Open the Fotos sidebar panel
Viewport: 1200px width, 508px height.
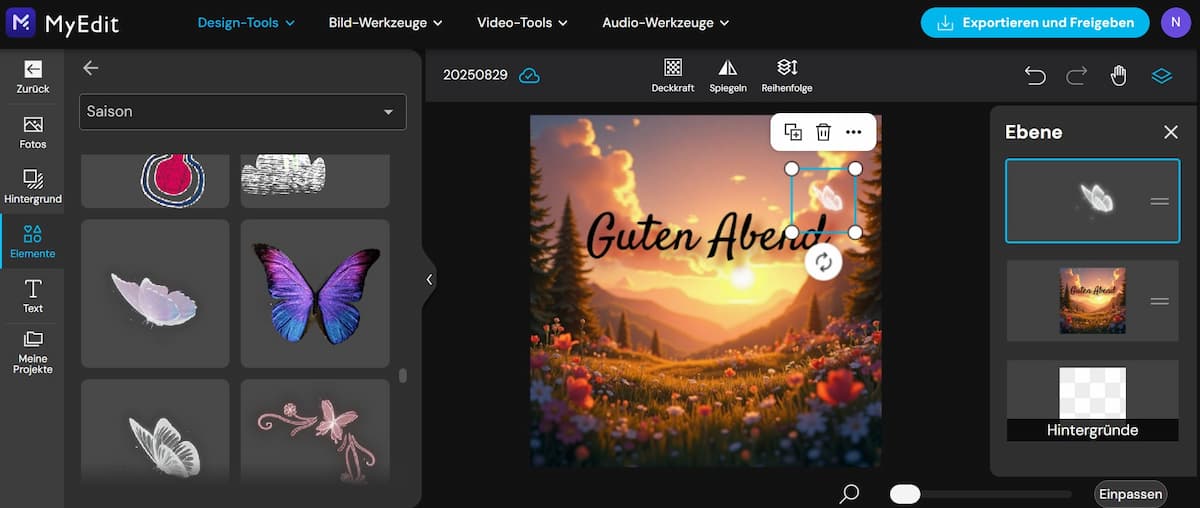[x=33, y=132]
